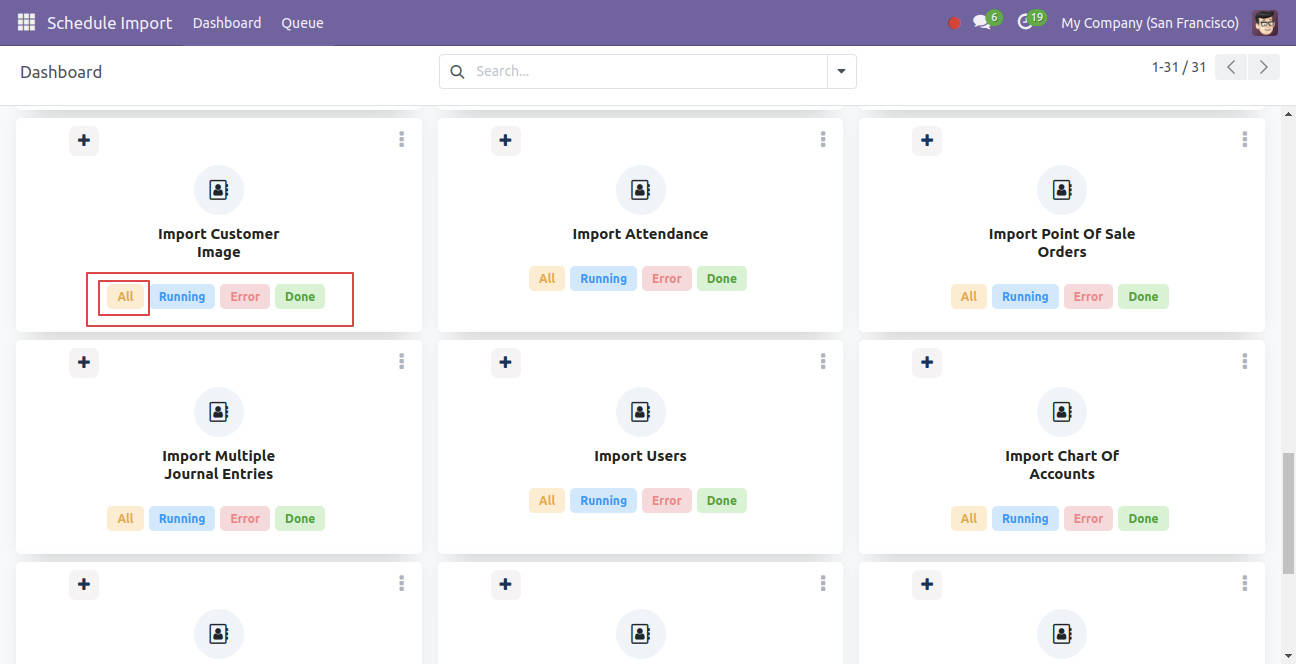The image size is (1296, 664).
Task: Open the Queue menu
Action: [302, 23]
